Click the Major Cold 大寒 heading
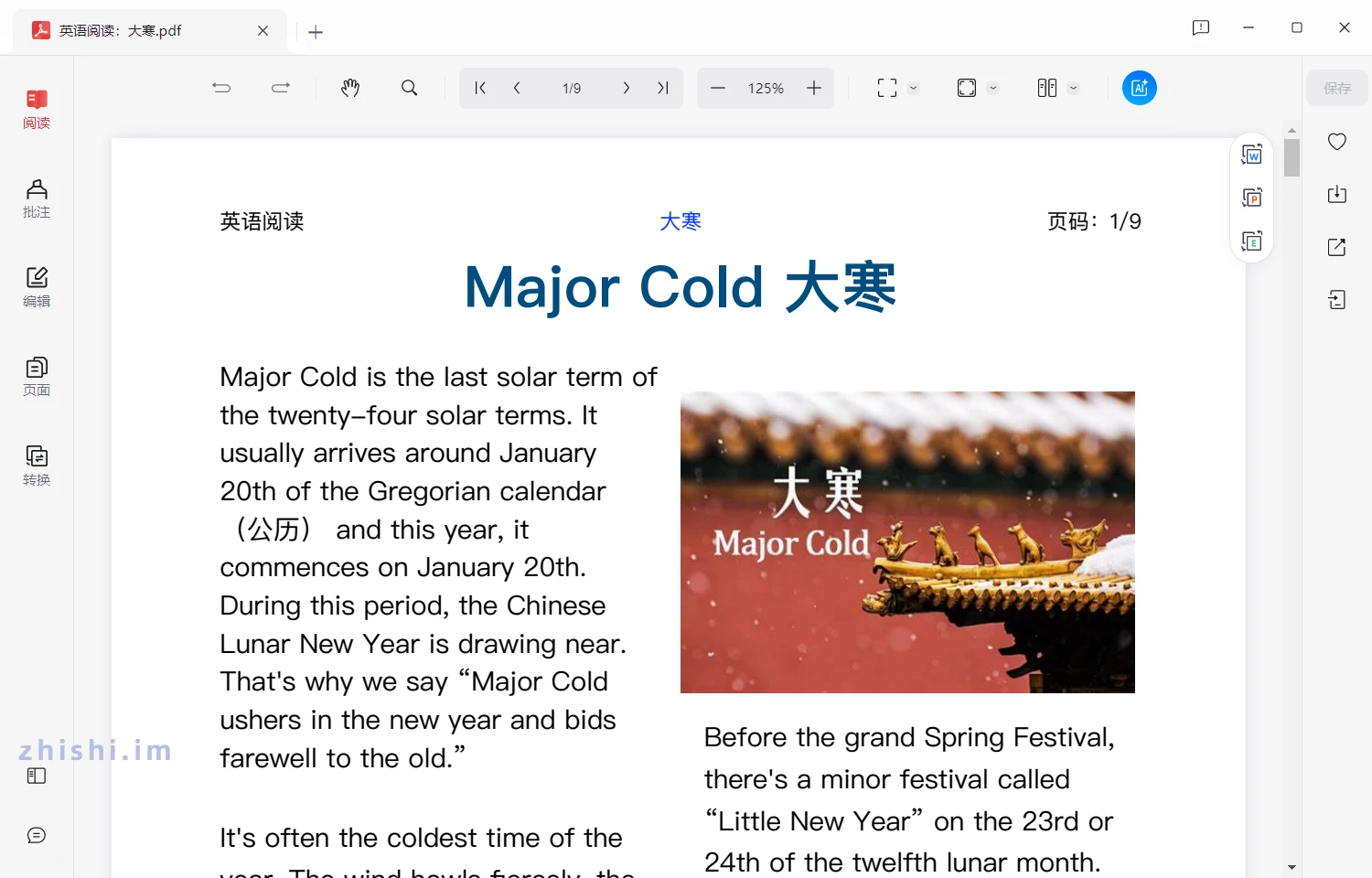1372x878 pixels. coord(681,287)
